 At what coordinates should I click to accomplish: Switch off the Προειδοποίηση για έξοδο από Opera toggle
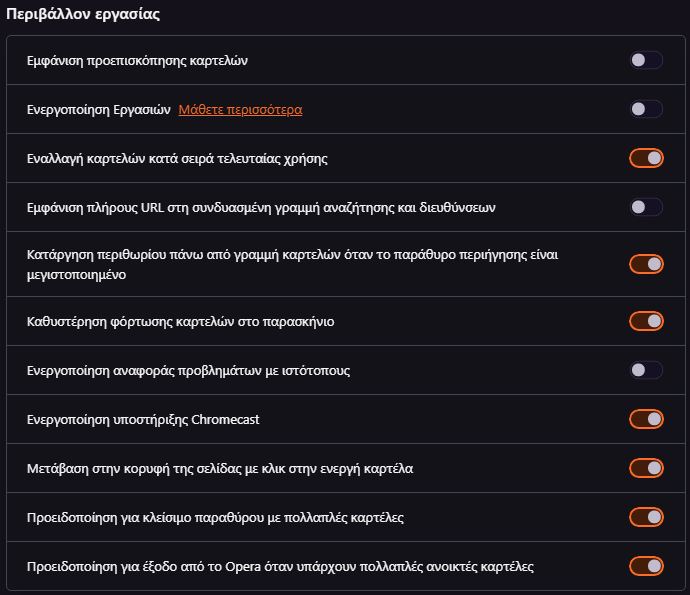tap(646, 566)
